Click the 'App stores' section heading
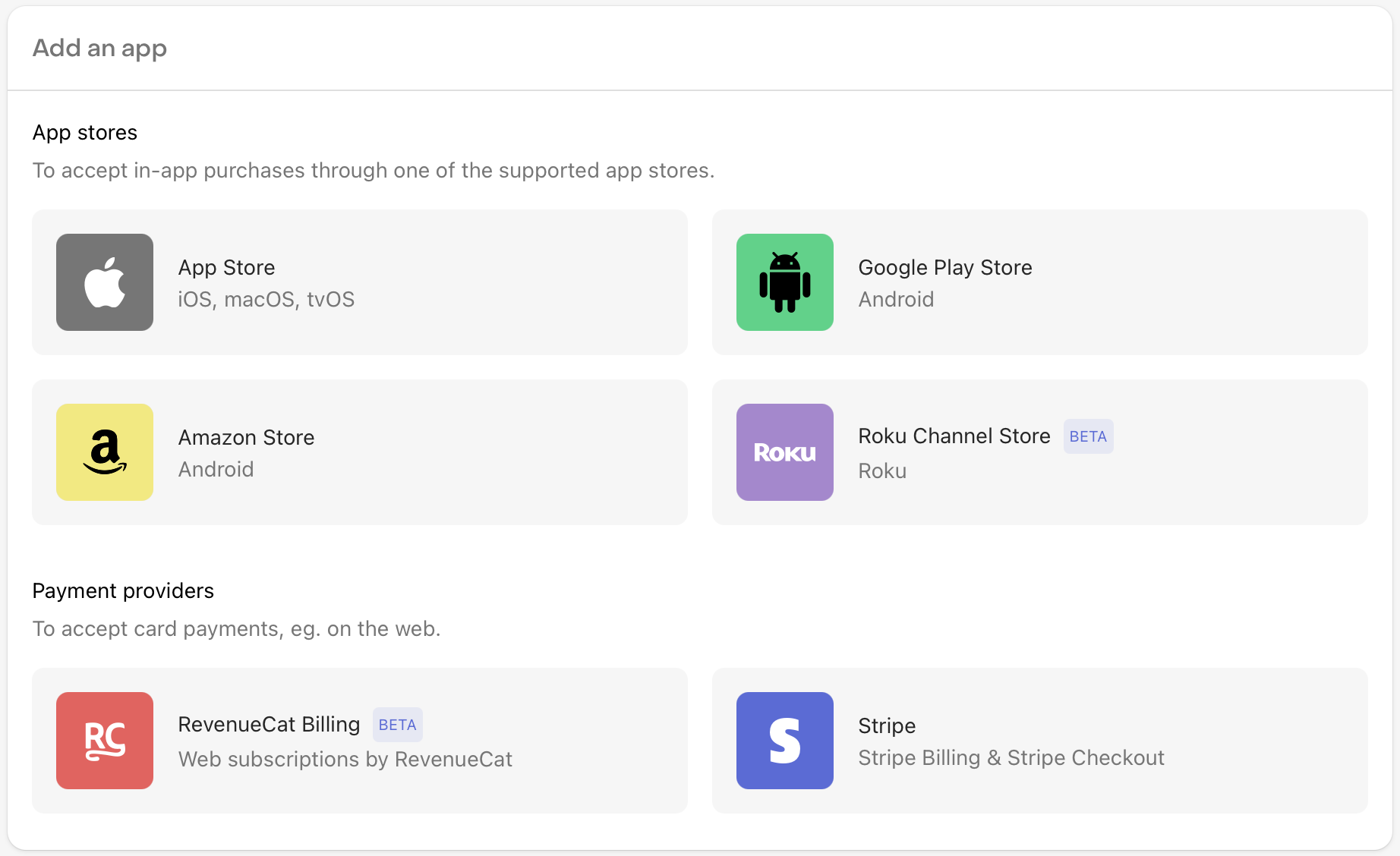1400x856 pixels. 85,133
